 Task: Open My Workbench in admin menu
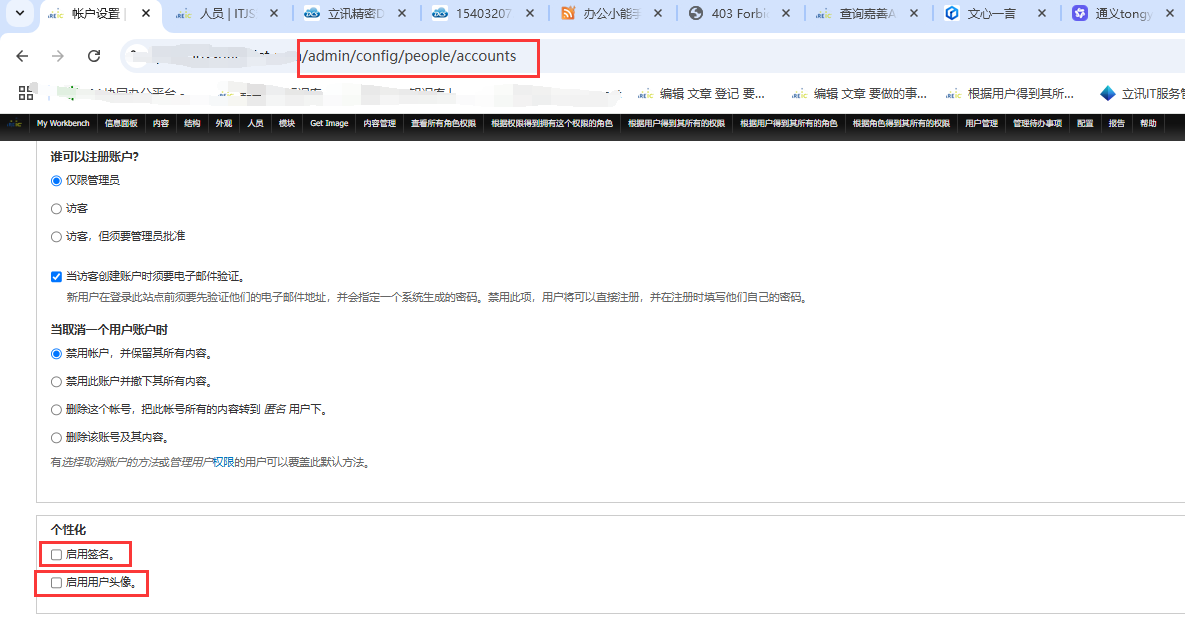pyautogui.click(x=63, y=124)
